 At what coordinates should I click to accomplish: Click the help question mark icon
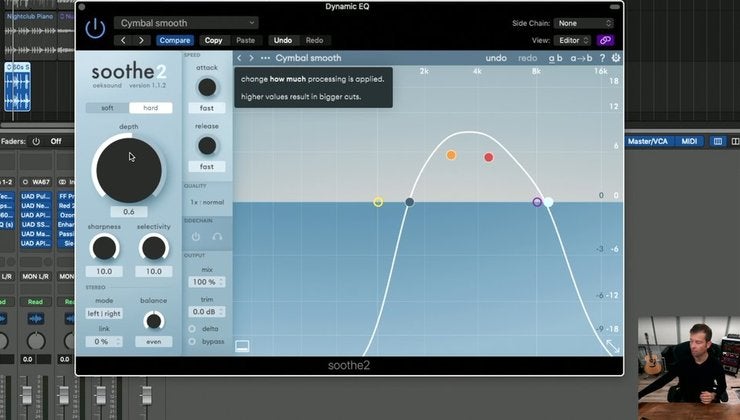coord(602,58)
